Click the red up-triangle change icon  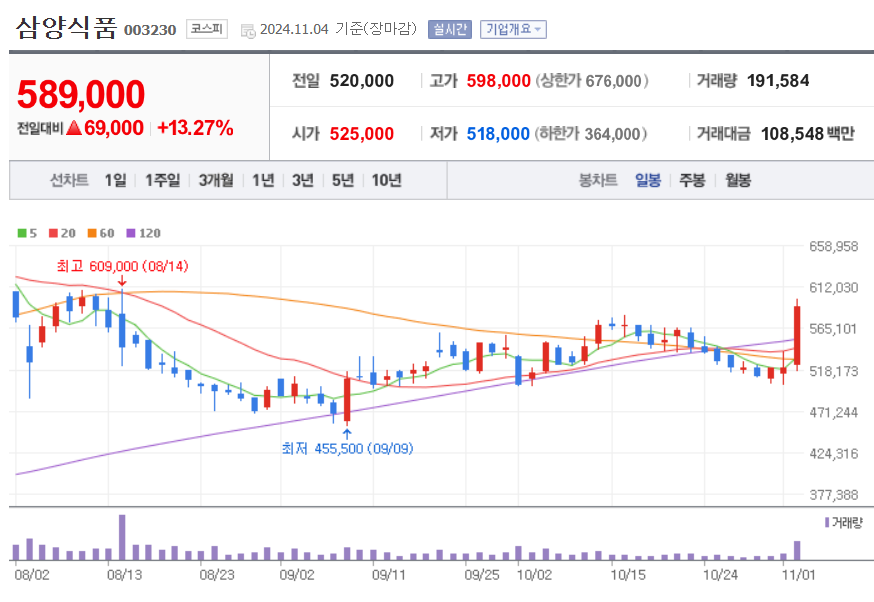pos(74,128)
